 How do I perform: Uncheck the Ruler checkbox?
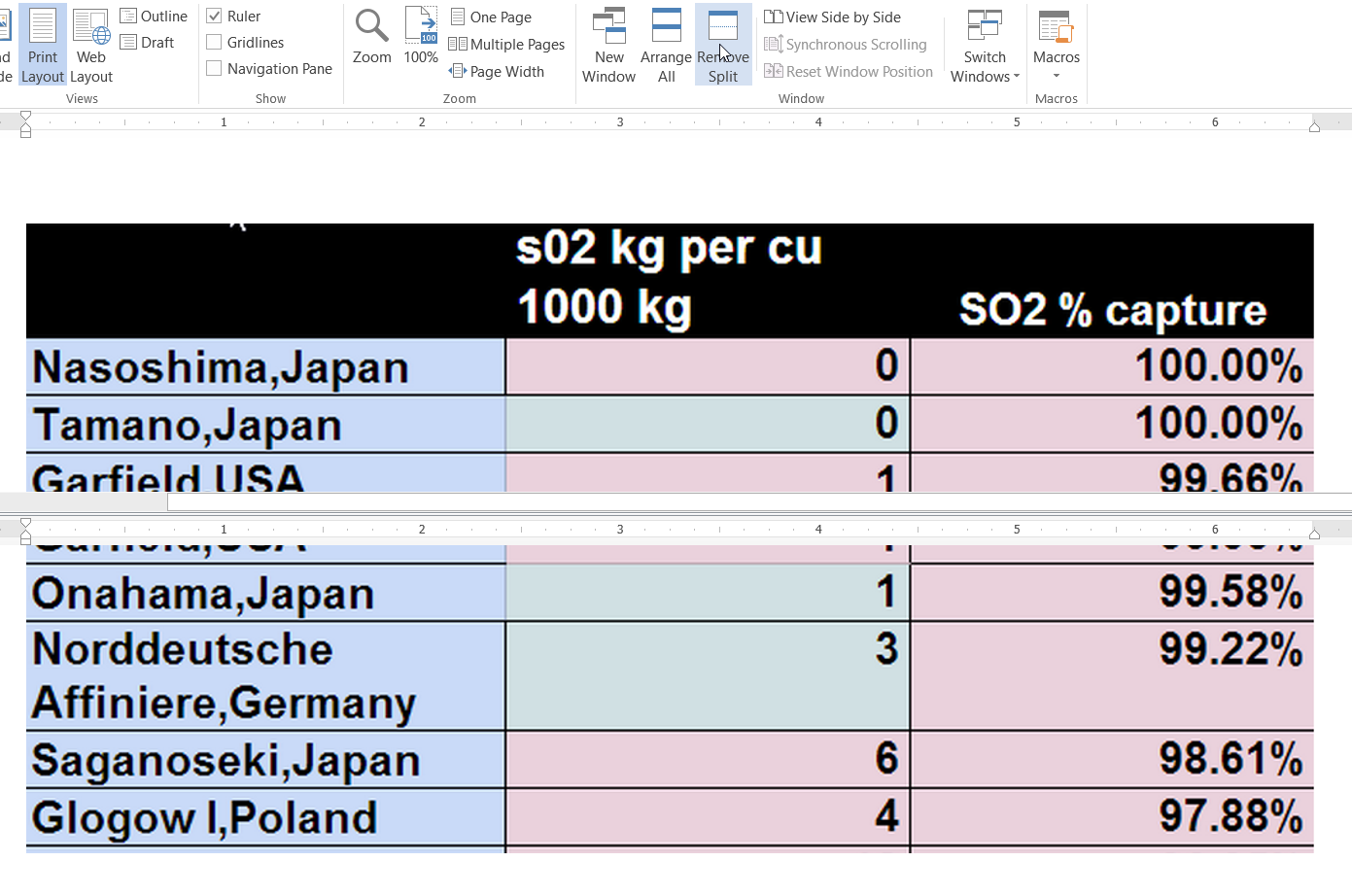click(x=215, y=17)
